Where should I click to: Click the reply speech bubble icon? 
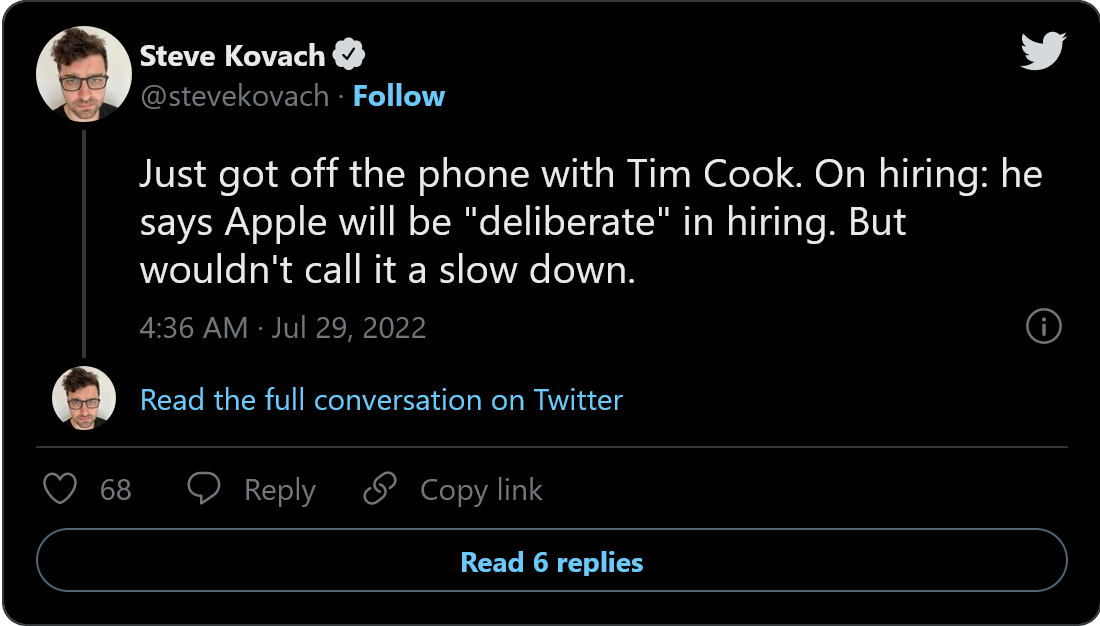point(204,489)
